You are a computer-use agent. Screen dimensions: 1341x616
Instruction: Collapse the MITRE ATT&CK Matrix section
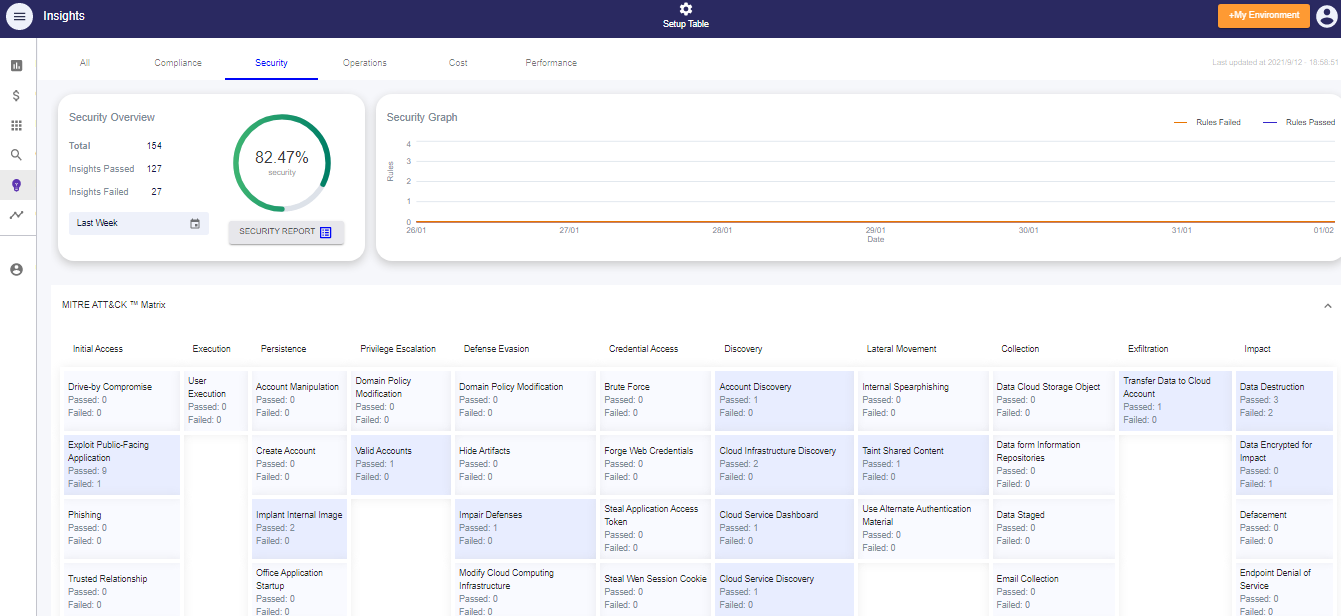point(1327,305)
